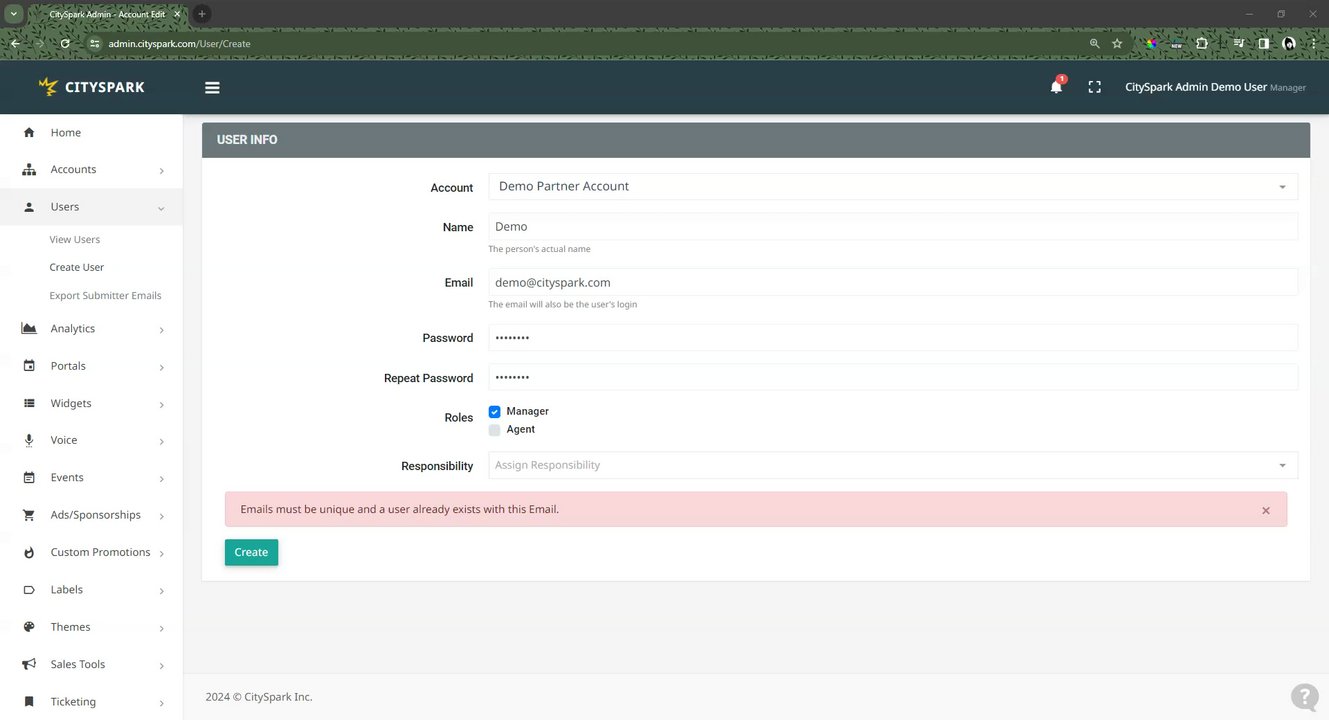Open the Assign Responsibility dropdown
The width and height of the screenshot is (1329, 720).
point(893,465)
